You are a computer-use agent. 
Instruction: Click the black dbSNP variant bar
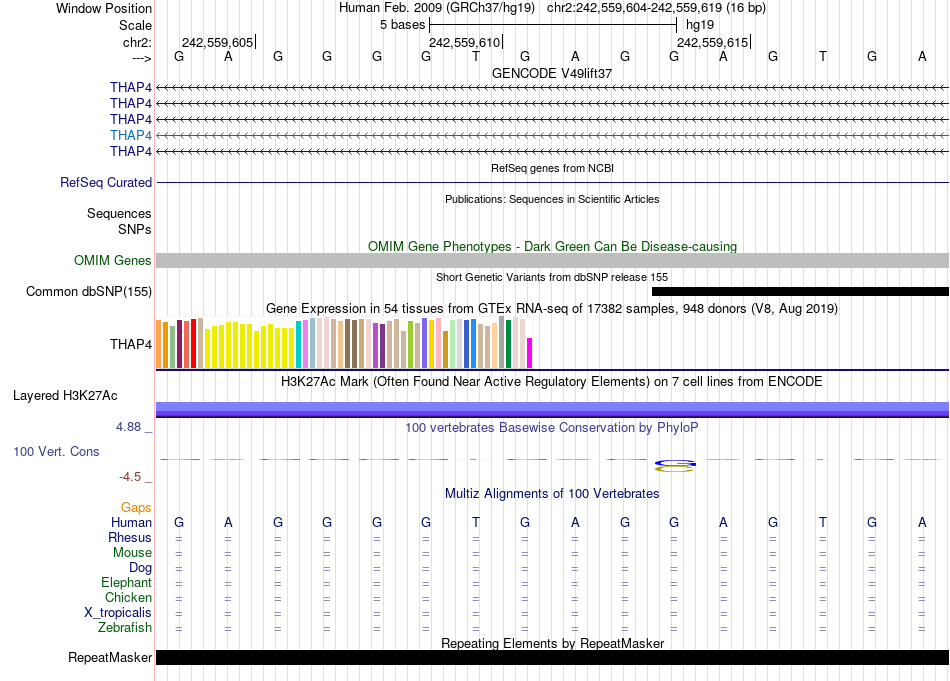[800, 291]
